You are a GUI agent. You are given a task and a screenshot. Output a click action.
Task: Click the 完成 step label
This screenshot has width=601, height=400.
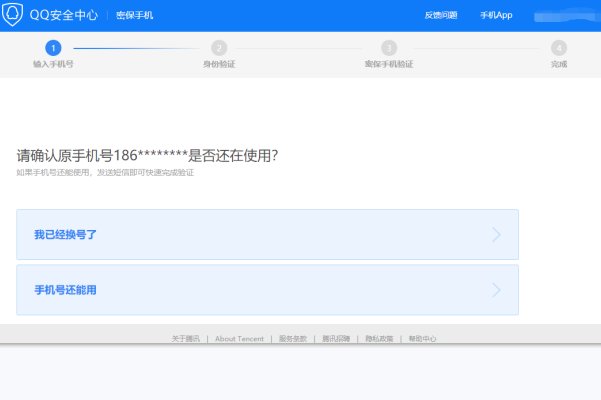pyautogui.click(x=559, y=64)
